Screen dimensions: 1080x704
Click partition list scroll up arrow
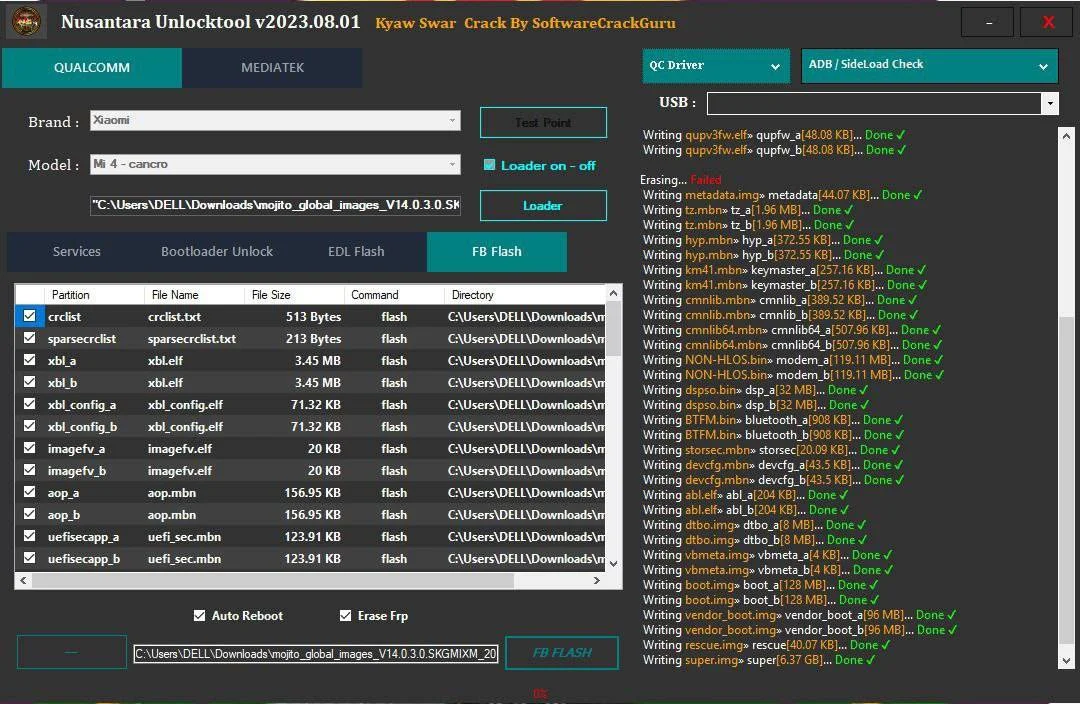(x=613, y=293)
